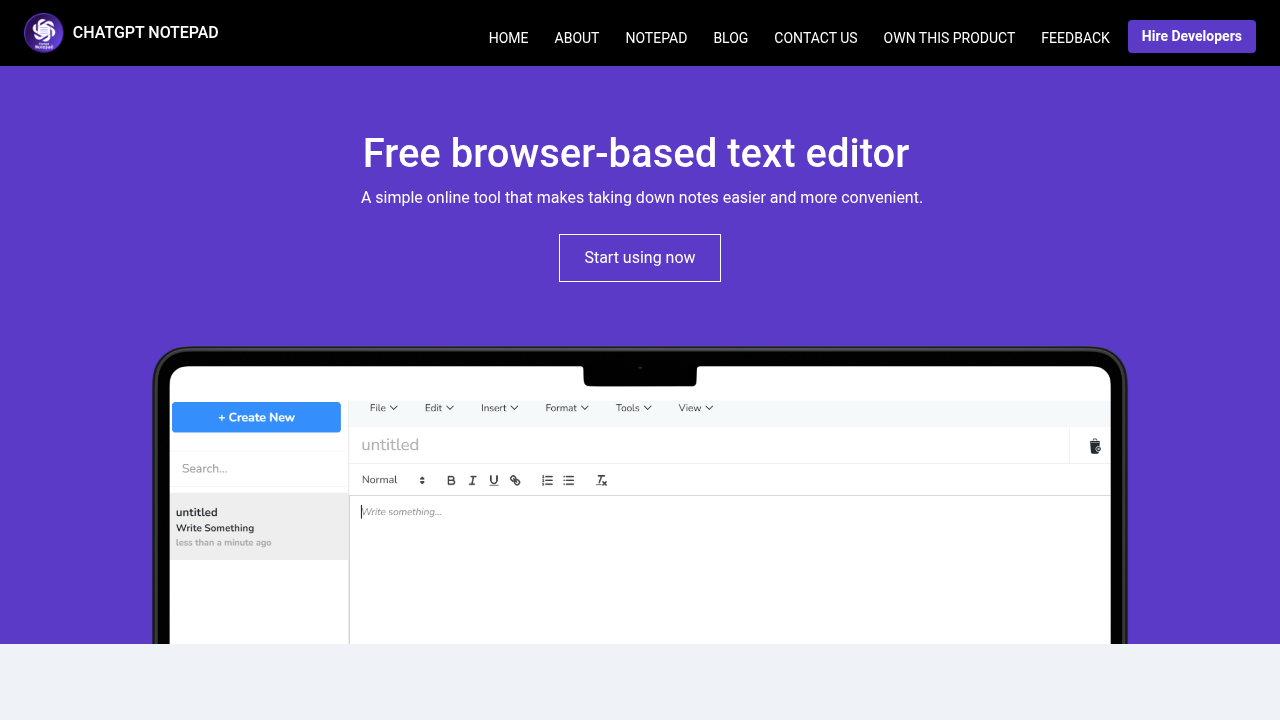Open the View menu dropdown
The width and height of the screenshot is (1280, 720).
(x=695, y=408)
